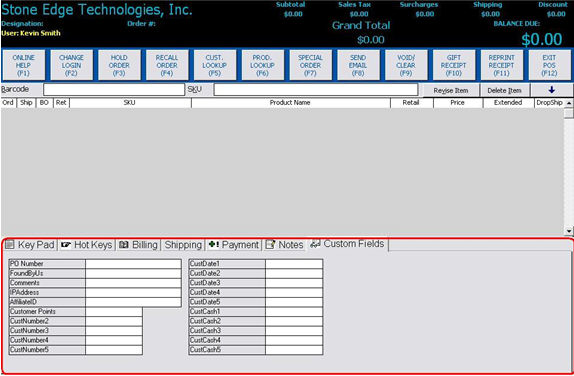Print a Gift Receipt (F10)
574x376 pixels.
click(x=454, y=65)
